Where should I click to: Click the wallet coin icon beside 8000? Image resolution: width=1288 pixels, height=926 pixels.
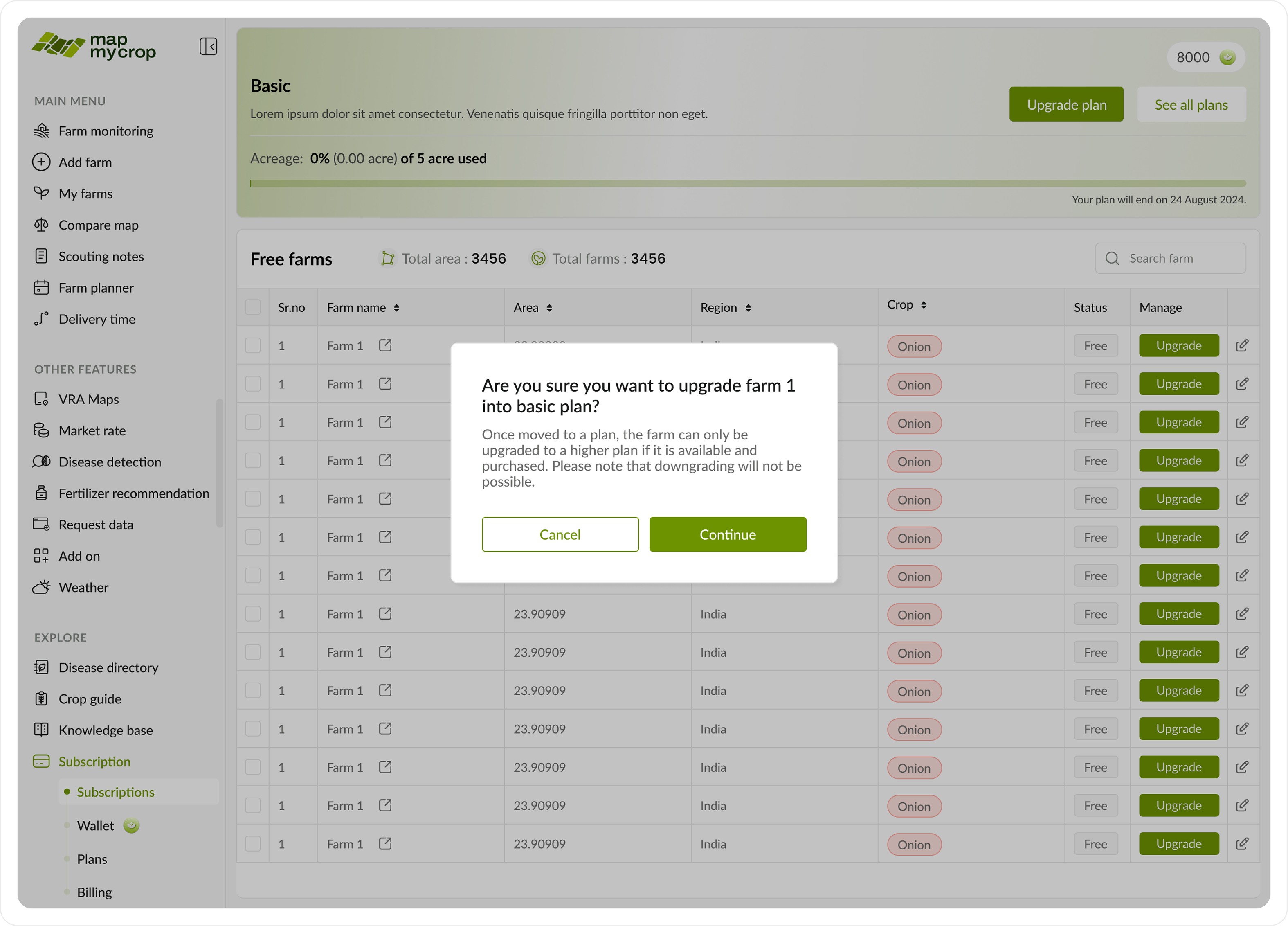(x=1227, y=57)
